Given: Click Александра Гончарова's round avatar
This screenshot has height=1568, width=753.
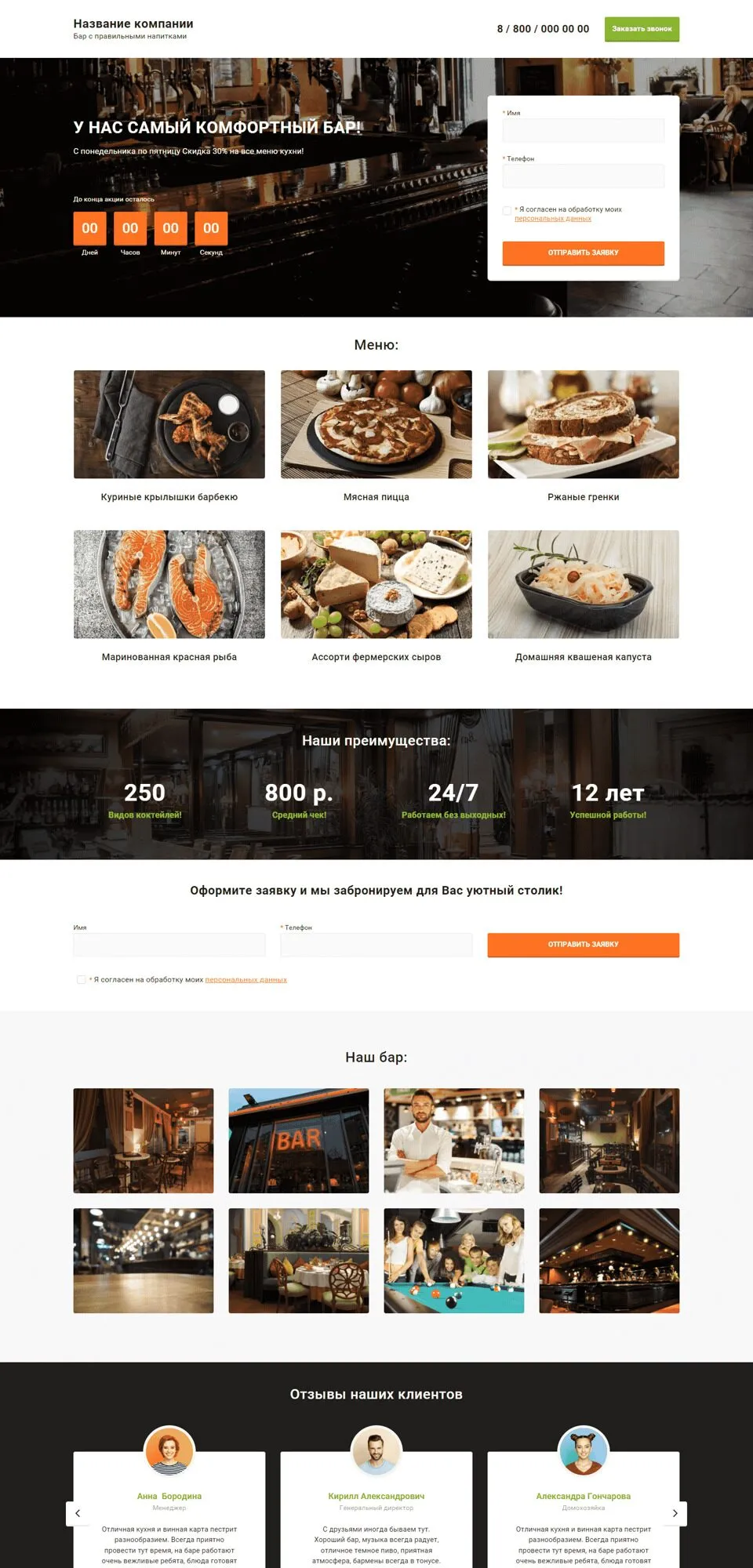Looking at the screenshot, I should (584, 1450).
